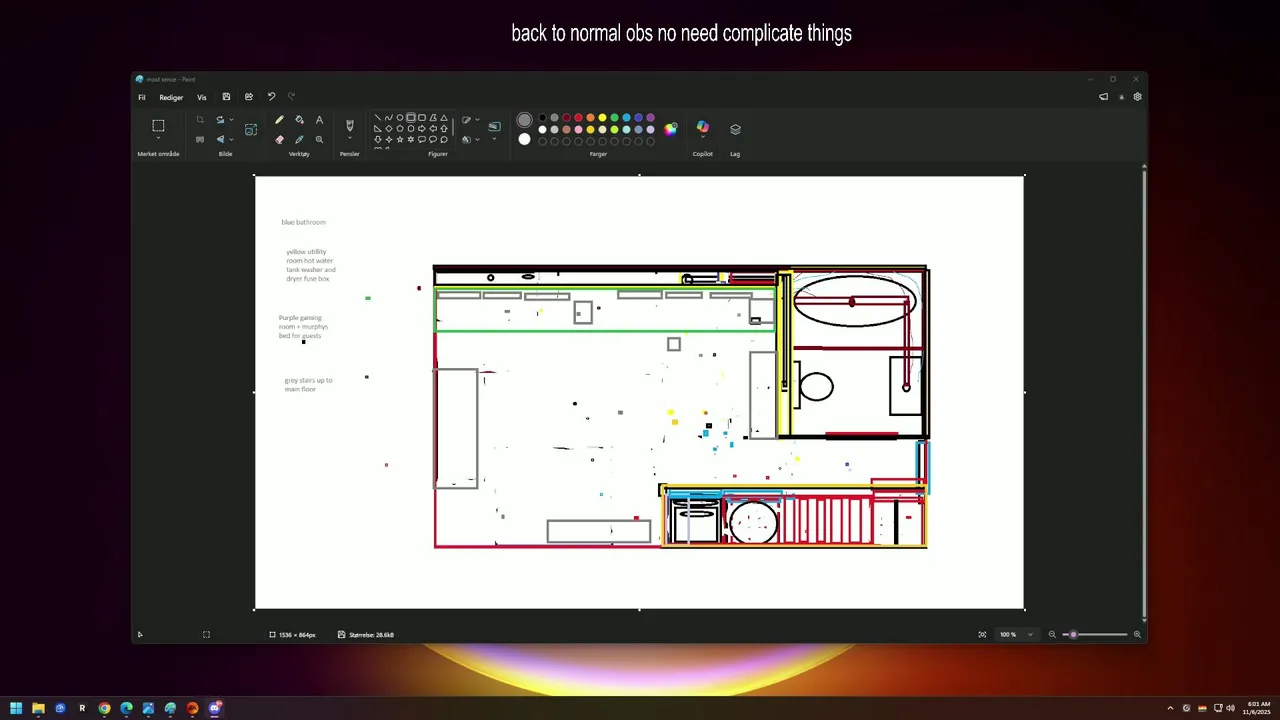This screenshot has width=1280, height=720.
Task: Select primary color 1 circle
Action: (524, 120)
